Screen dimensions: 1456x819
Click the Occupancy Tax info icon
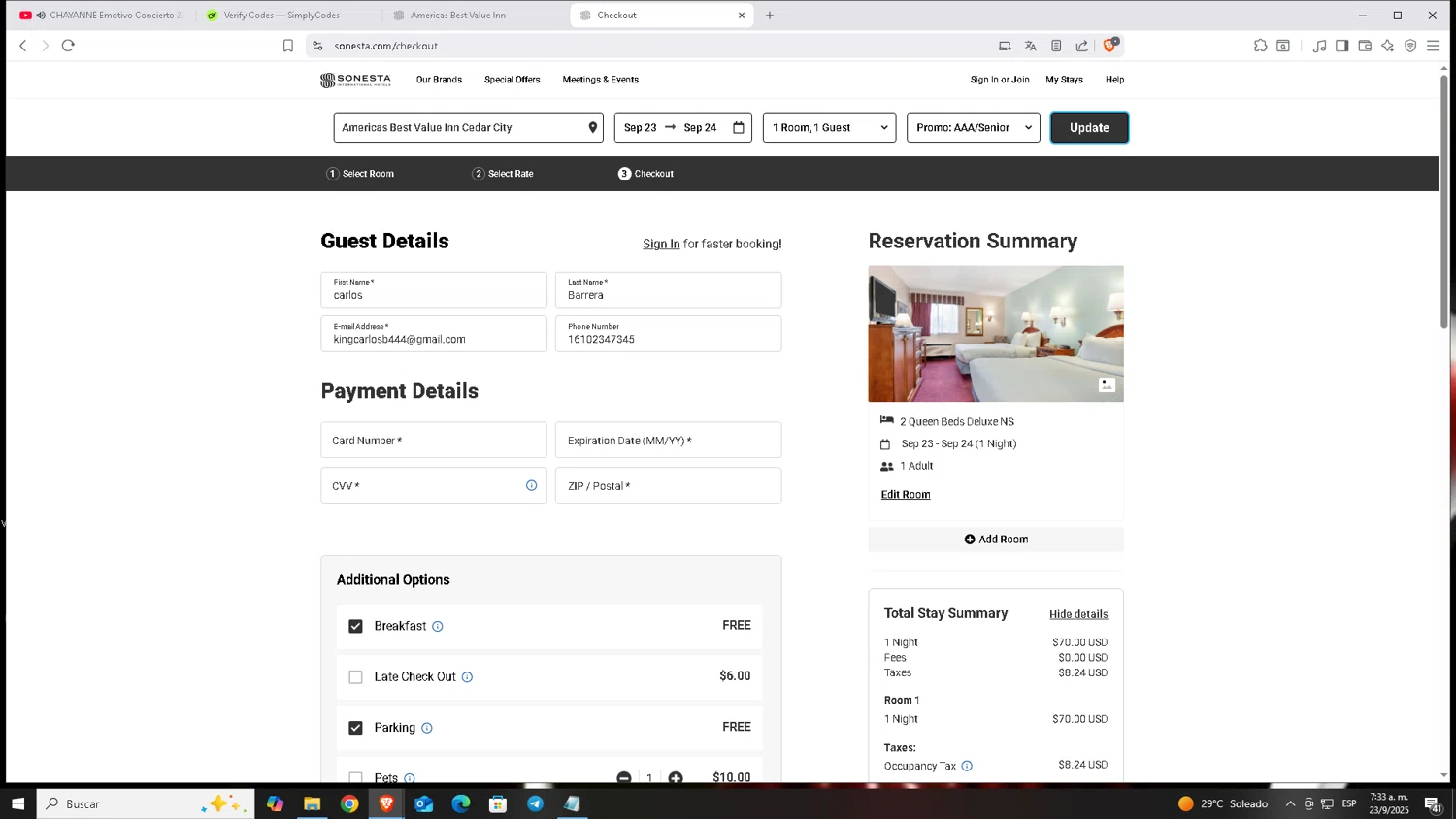967,766
